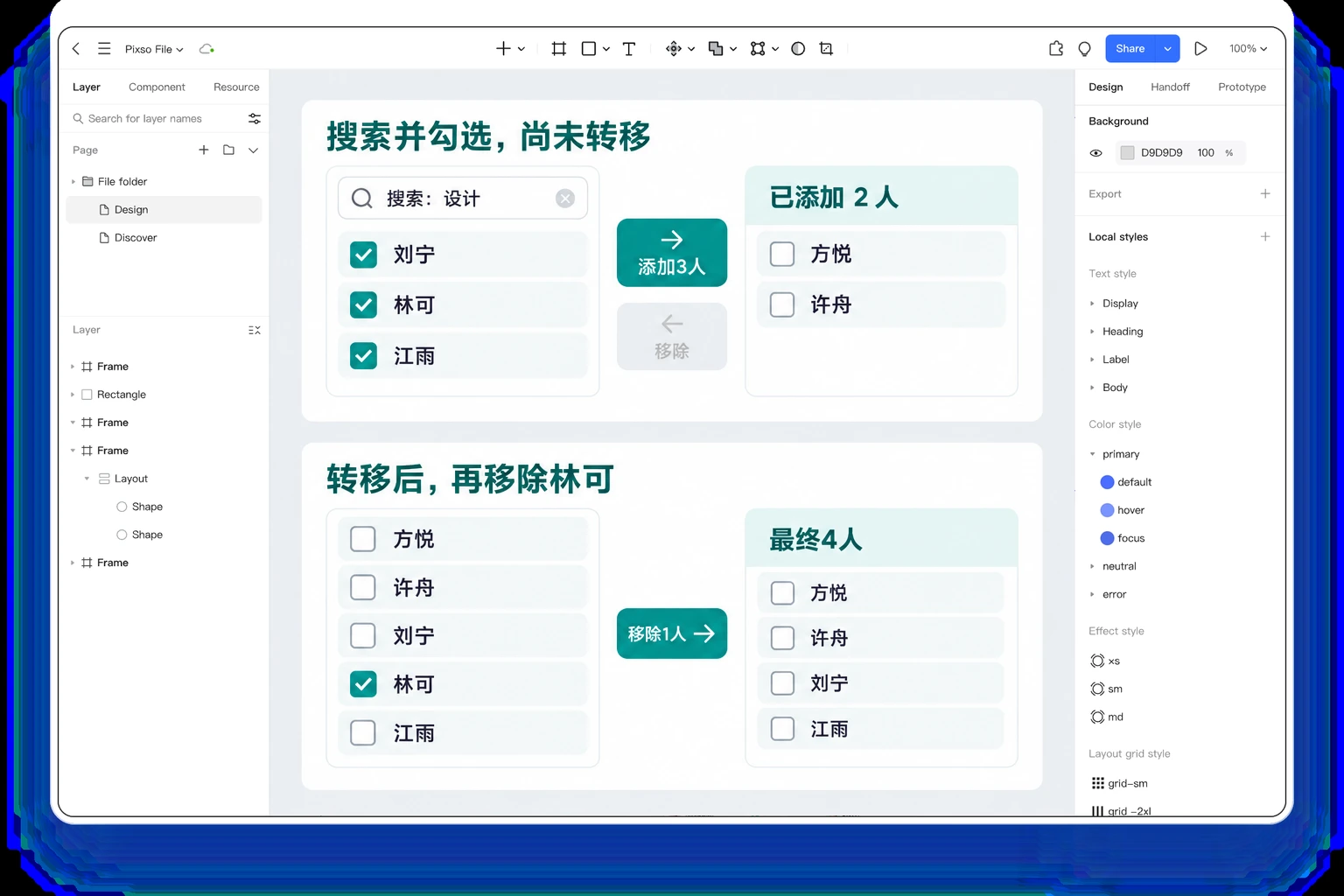Open the Prototype tab
Viewport: 1344px width, 896px height.
1242,87
